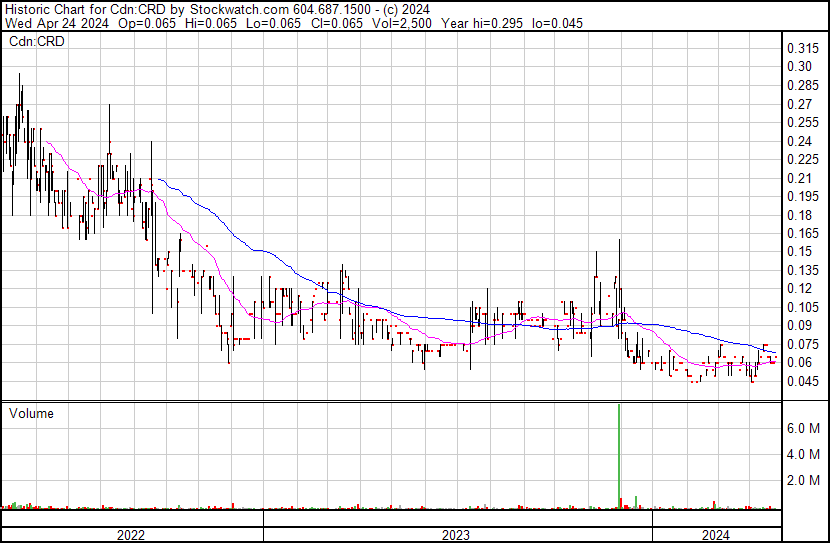The image size is (830, 543).
Task: Click the 4.0 M volume axis label
Action: coord(805,454)
